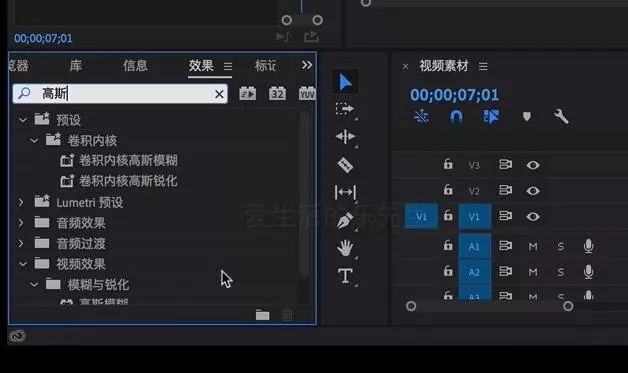Click the Export Frame icon under monitor

click(311, 37)
